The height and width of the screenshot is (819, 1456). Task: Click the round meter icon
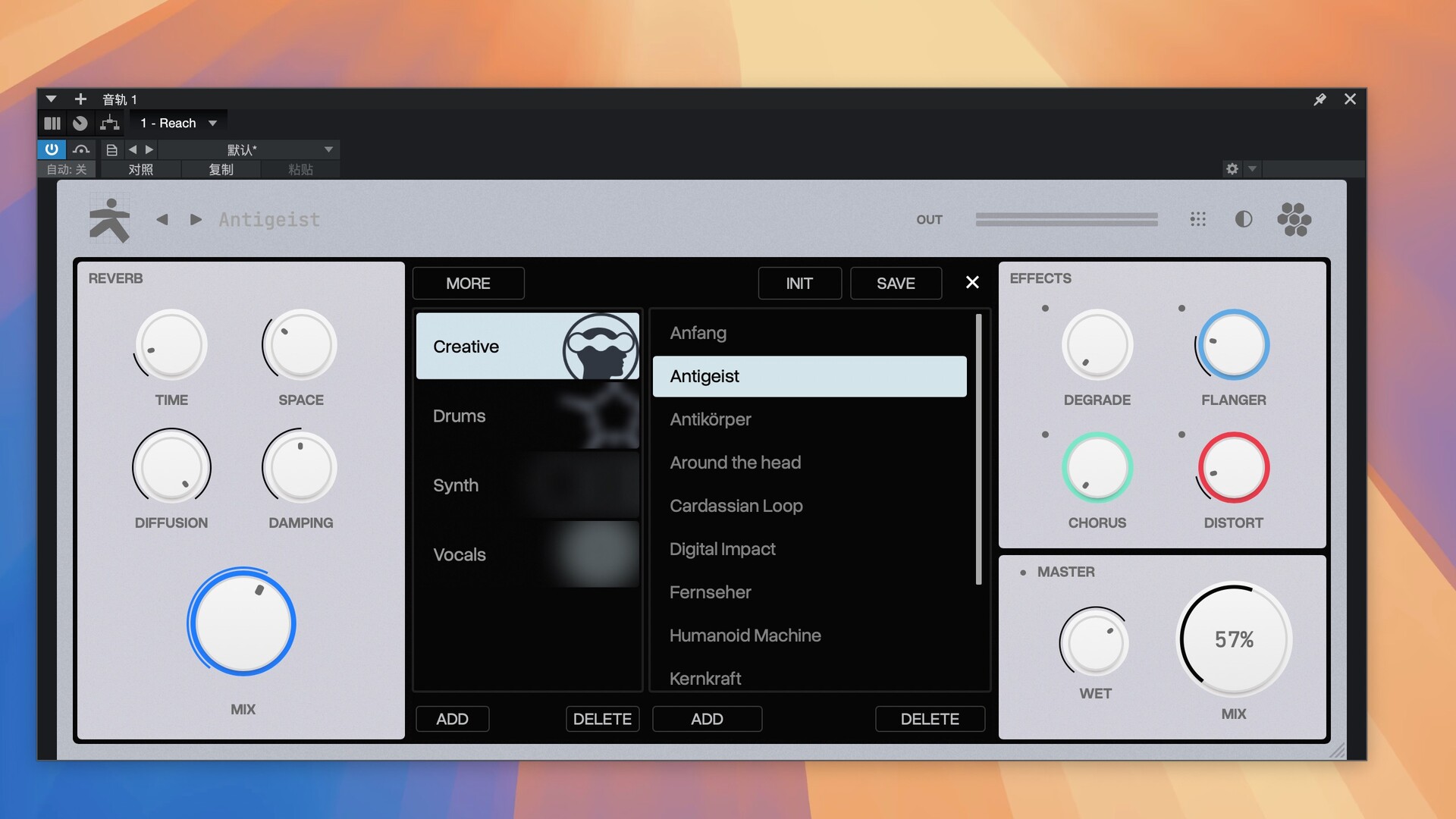(x=80, y=123)
